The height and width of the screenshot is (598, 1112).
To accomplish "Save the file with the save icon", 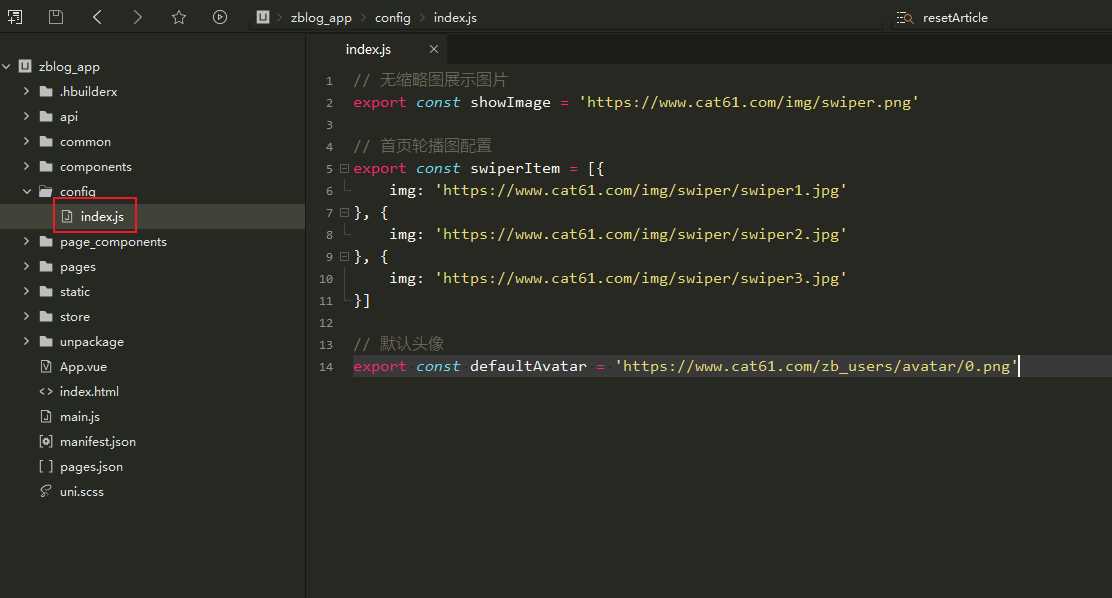I will (x=56, y=17).
